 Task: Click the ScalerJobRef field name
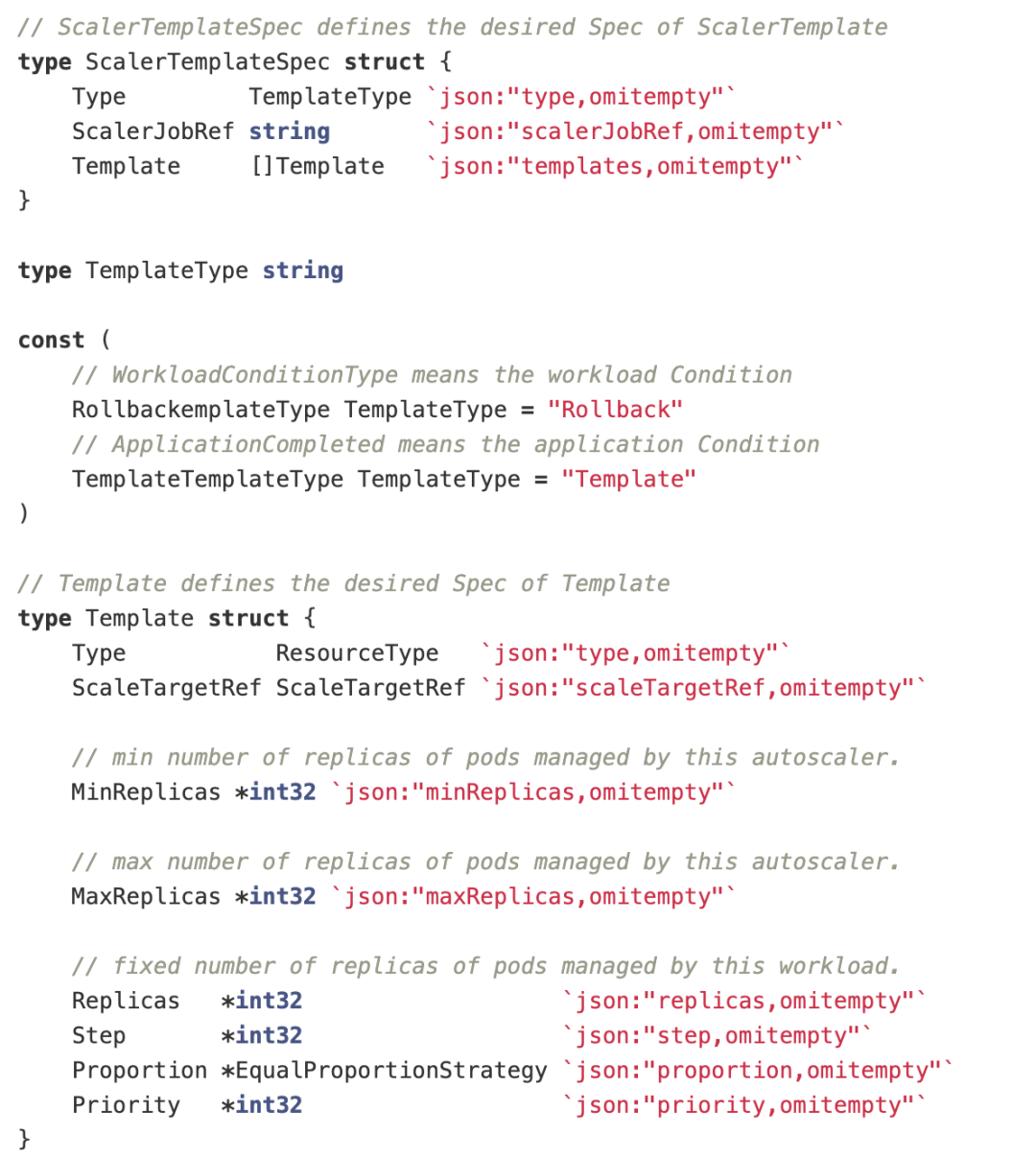click(x=153, y=131)
